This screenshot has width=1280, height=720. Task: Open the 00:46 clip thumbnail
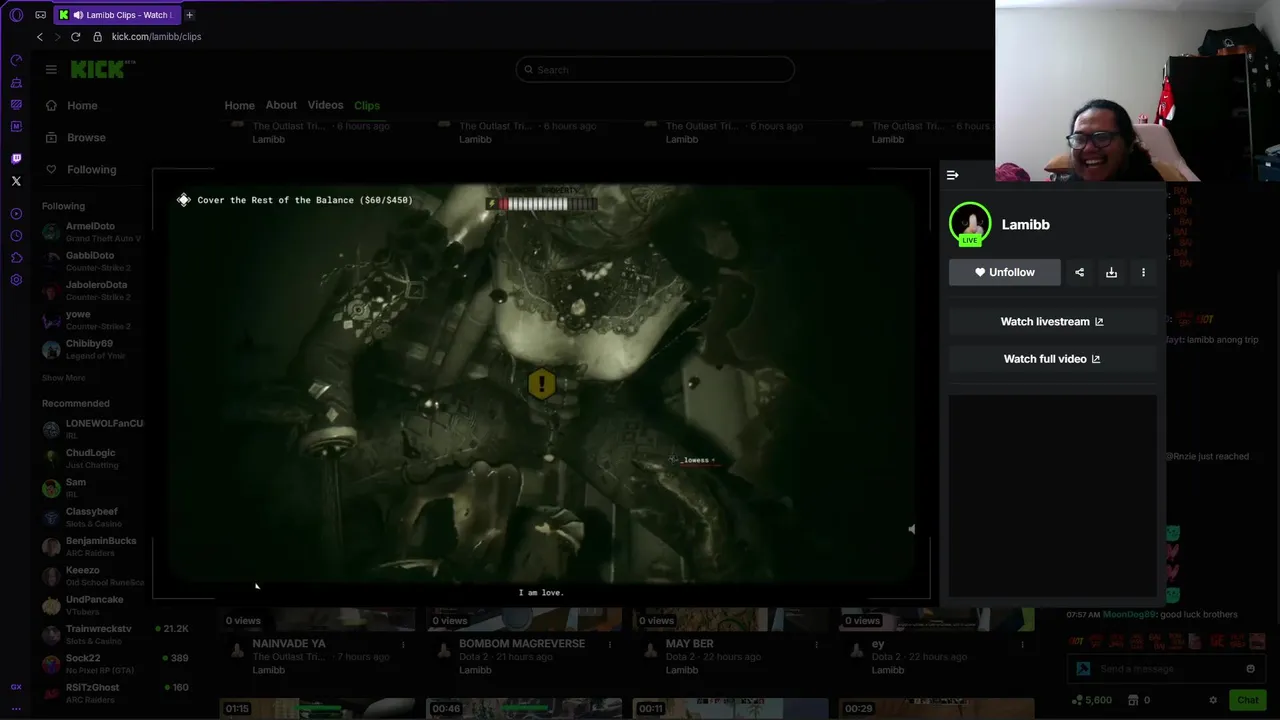coord(524,708)
